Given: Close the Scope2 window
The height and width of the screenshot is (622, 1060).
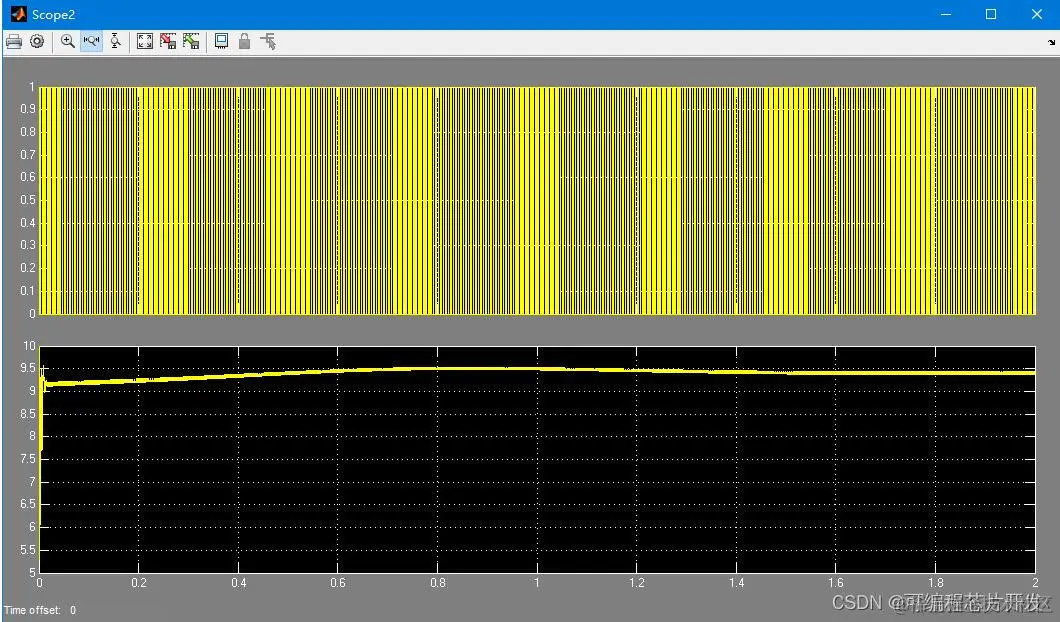Looking at the screenshot, I should click(1036, 14).
